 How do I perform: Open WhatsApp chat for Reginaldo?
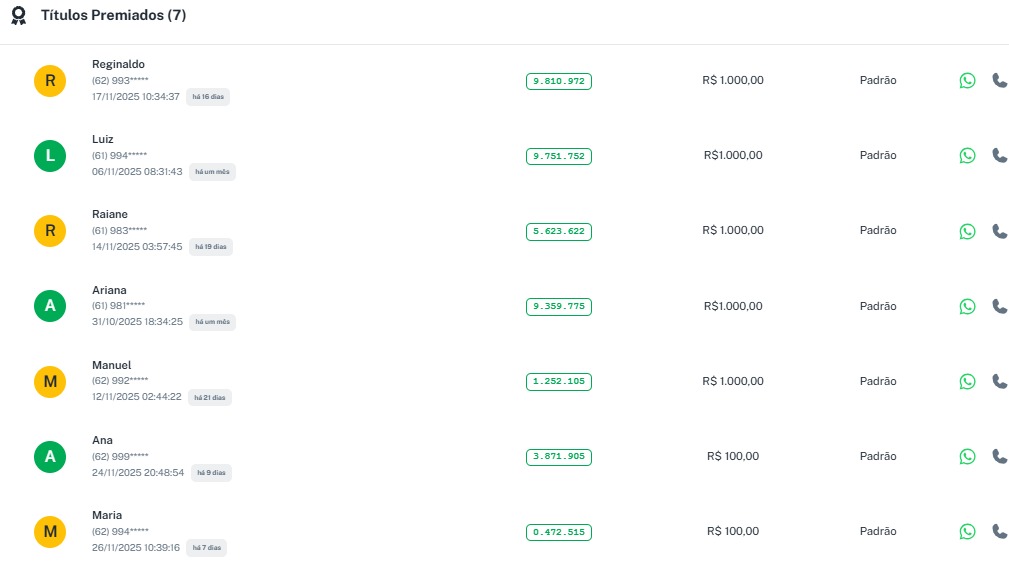coord(967,81)
